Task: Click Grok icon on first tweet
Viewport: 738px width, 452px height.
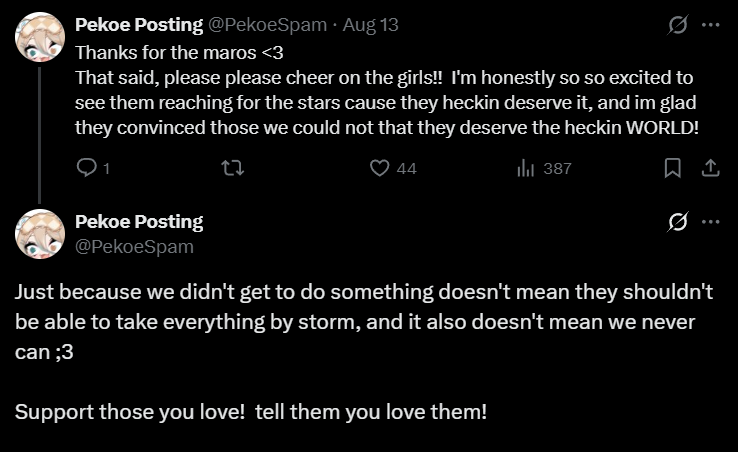Action: 677,25
